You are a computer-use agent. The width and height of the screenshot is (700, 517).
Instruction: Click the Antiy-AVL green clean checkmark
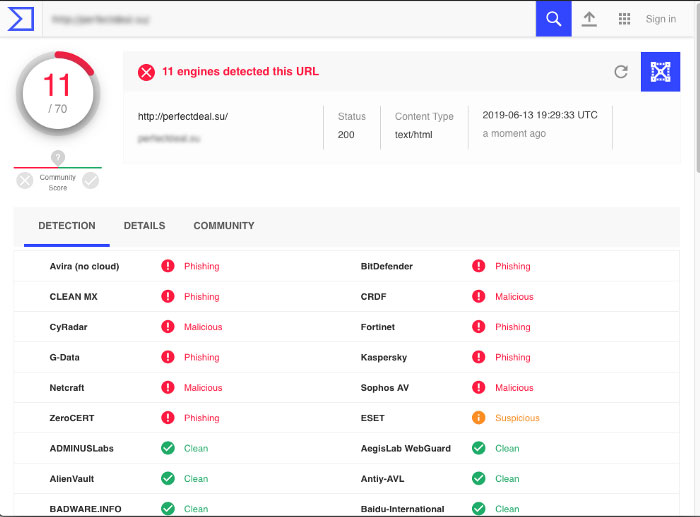(x=479, y=479)
